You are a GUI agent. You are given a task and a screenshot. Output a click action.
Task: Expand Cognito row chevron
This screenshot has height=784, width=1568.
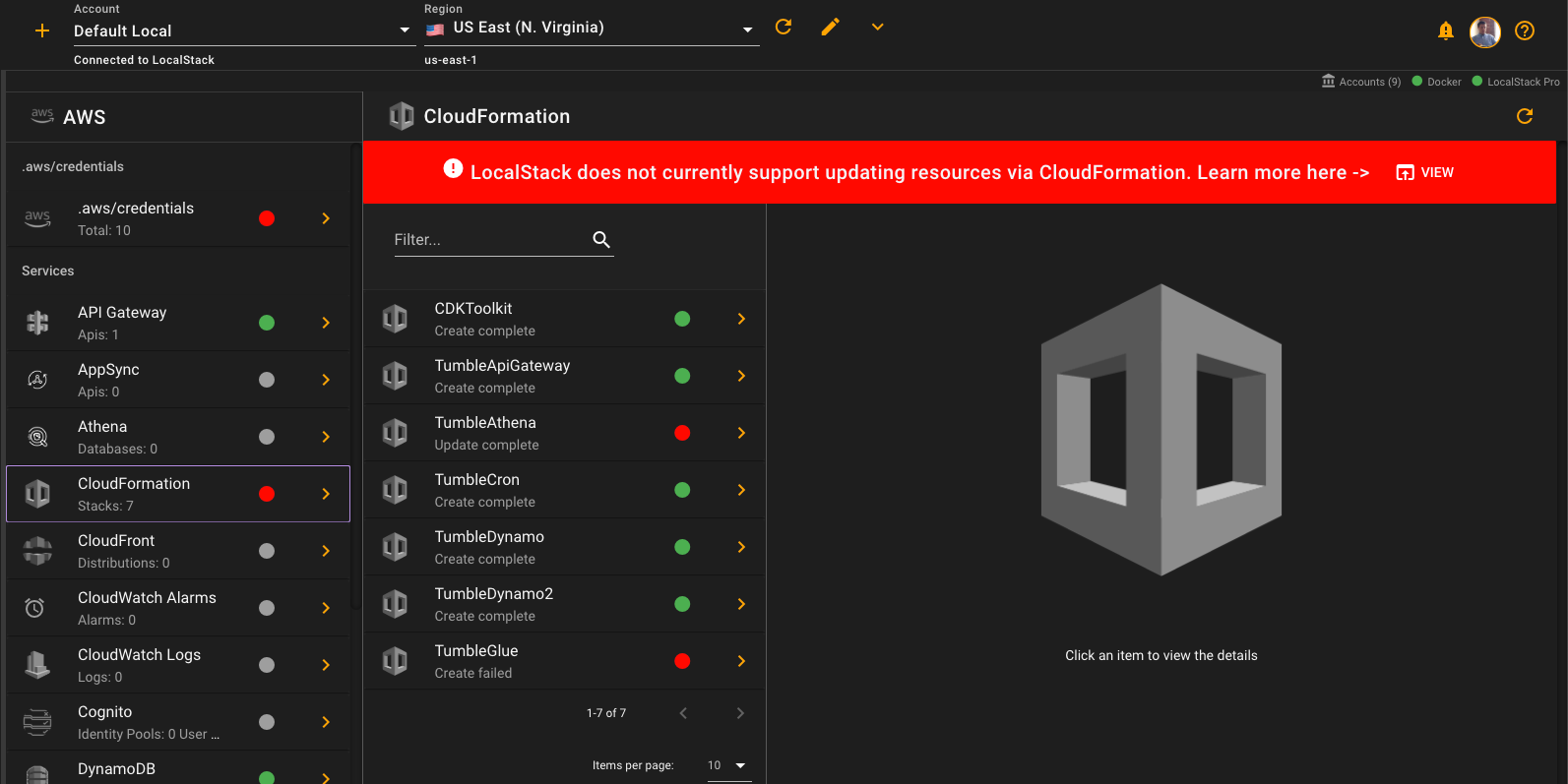(x=326, y=722)
